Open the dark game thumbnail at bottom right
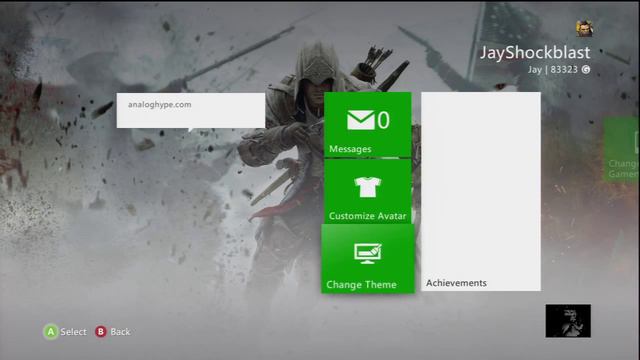The image size is (640, 360). [x=568, y=321]
